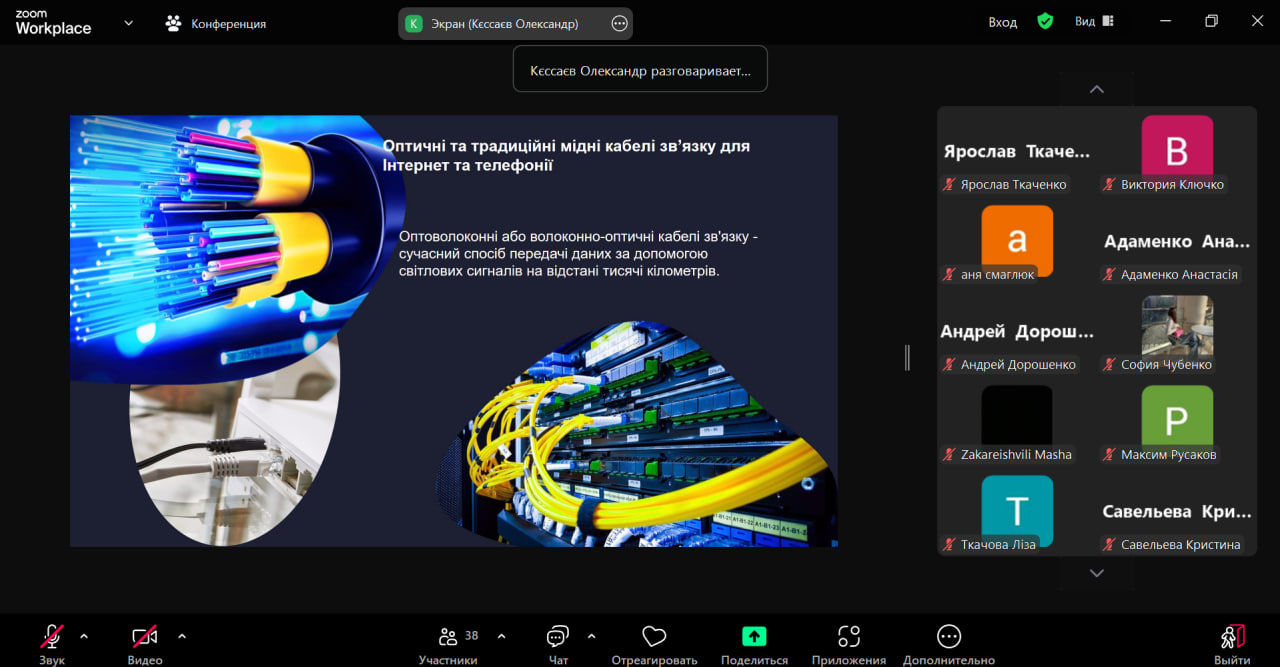Viewport: 1280px width, 667px height.
Task: Select Савельева Кристина participant tile
Action: point(1177,512)
